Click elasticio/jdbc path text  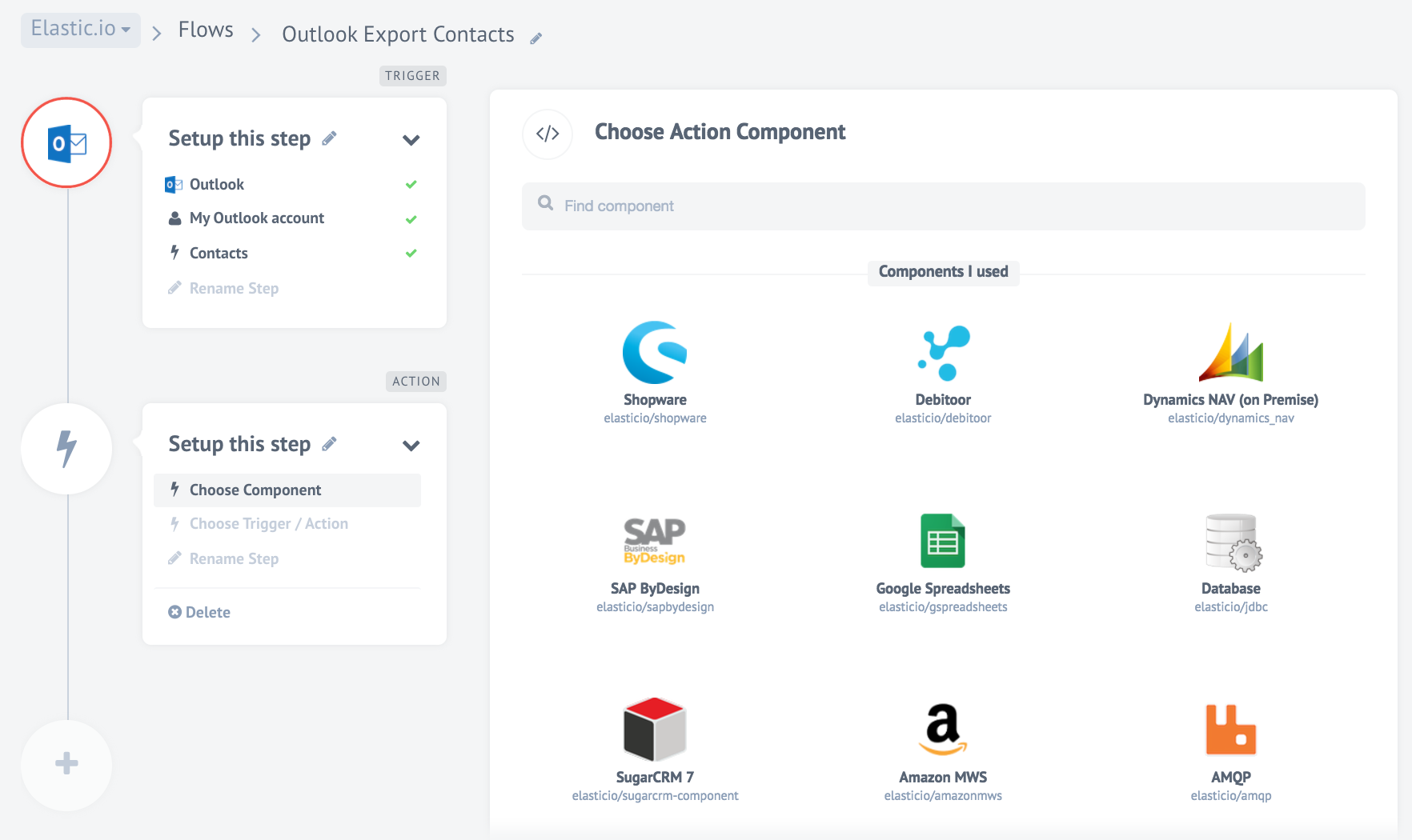tap(1231, 607)
